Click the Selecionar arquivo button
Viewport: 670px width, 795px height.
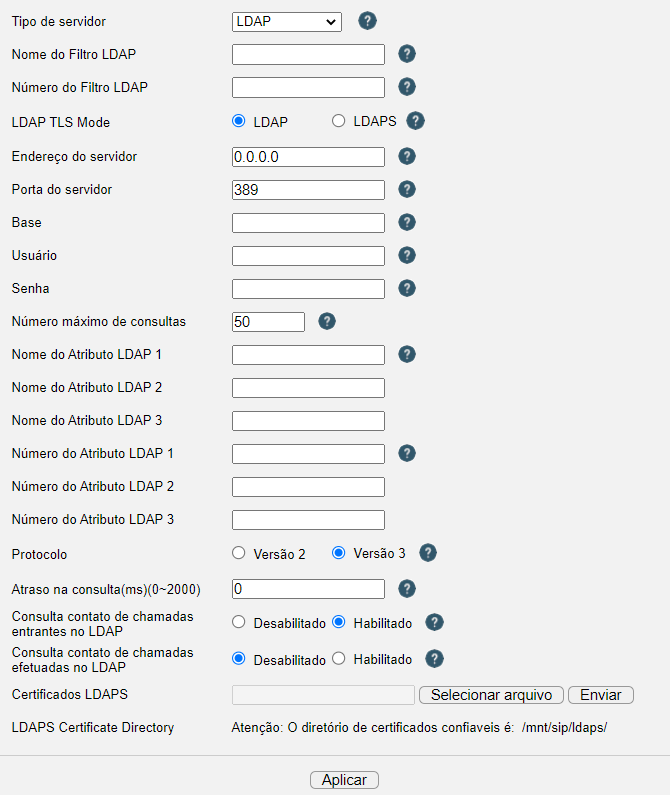491,695
